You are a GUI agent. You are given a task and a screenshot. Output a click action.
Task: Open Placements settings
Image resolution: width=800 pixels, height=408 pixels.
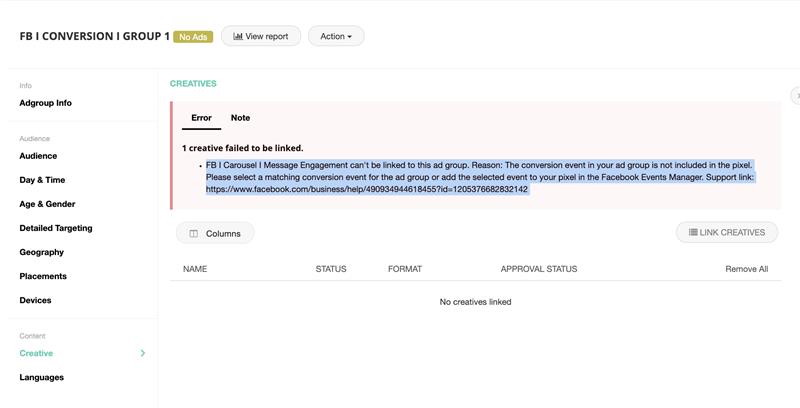tap(43, 276)
